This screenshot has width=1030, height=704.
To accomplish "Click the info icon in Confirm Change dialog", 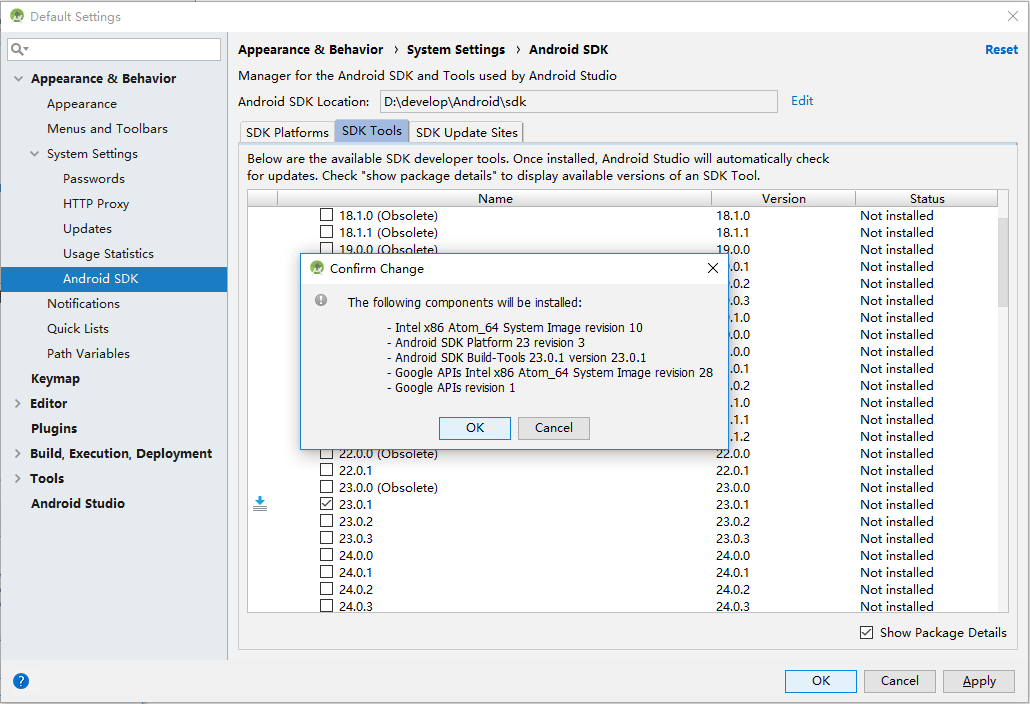I will point(321,300).
